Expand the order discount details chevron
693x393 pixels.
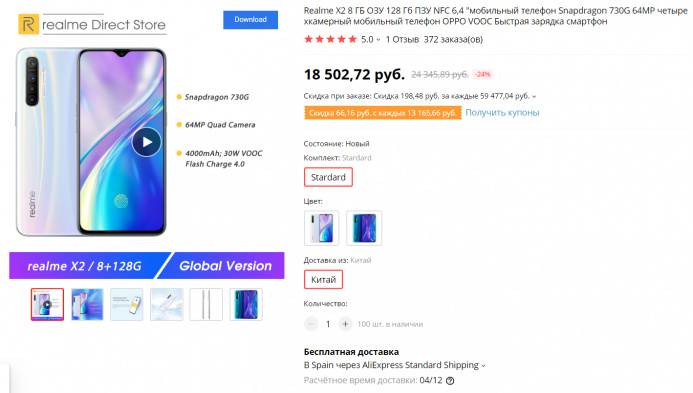[534, 96]
